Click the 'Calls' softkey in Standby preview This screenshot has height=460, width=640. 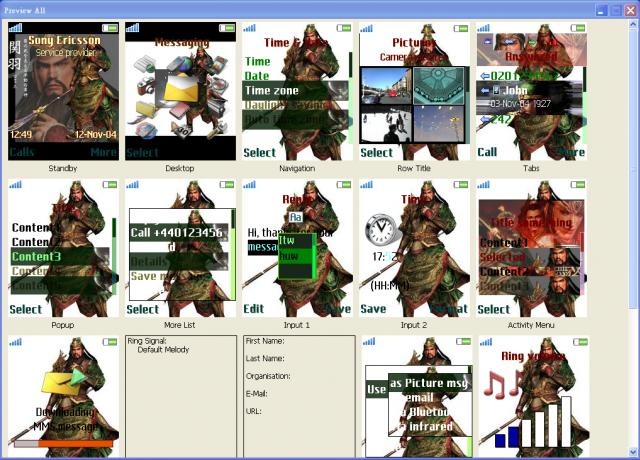pos(22,152)
